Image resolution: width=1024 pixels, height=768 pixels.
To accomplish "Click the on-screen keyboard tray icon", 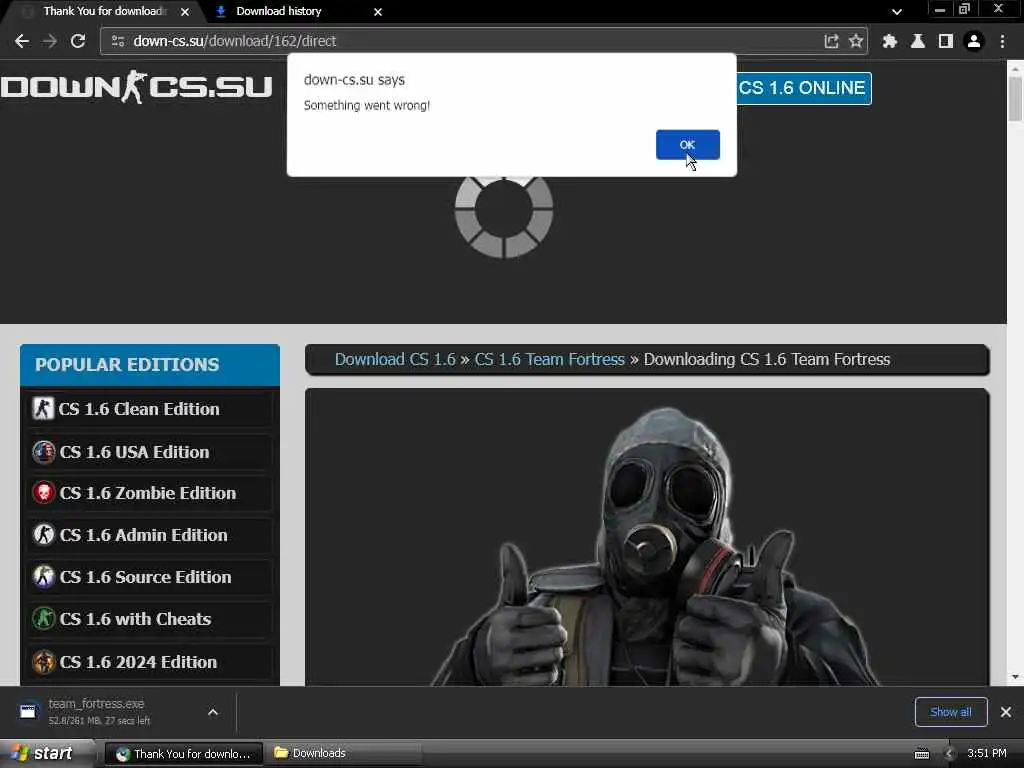I will (921, 754).
